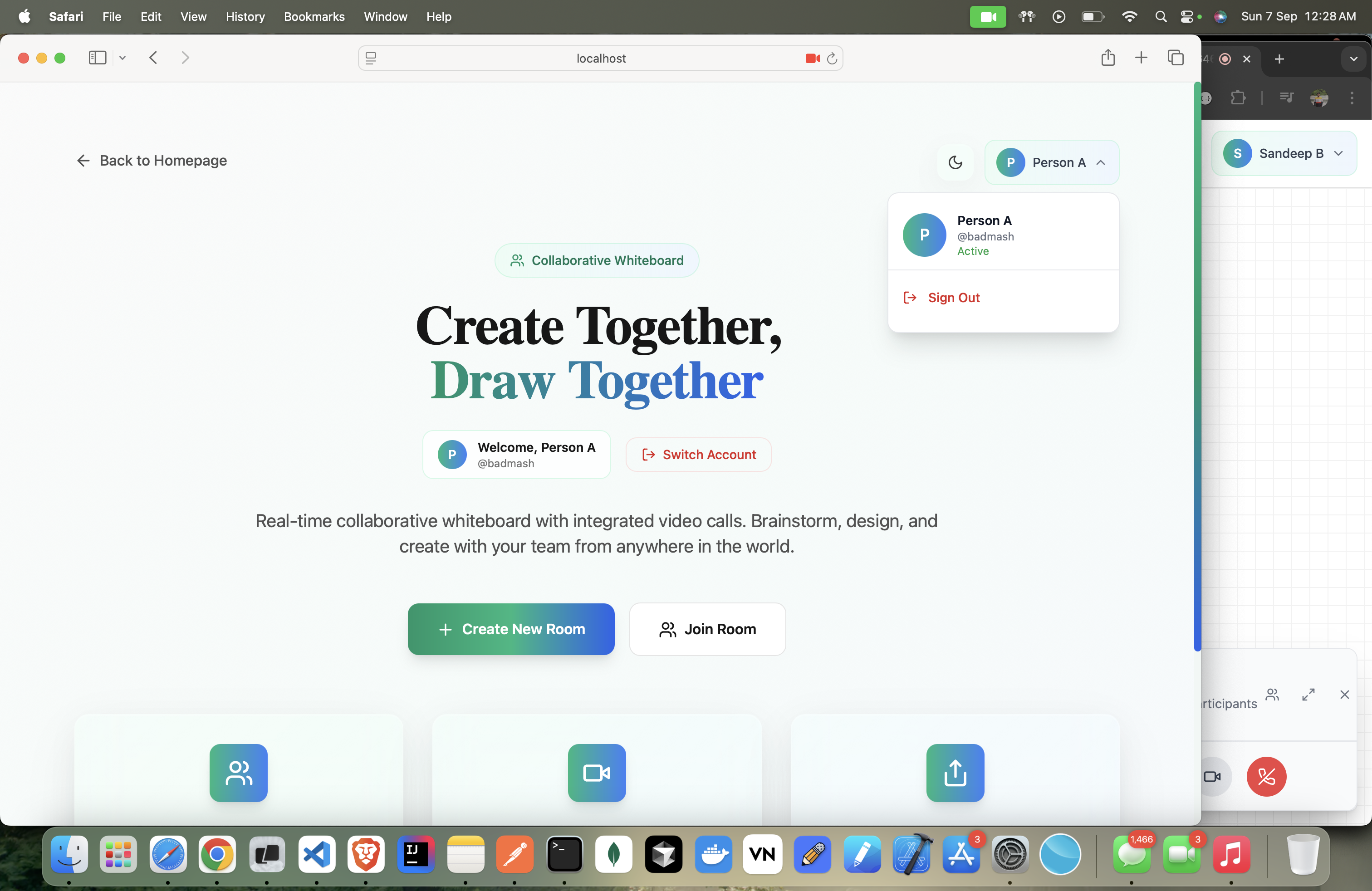Toggle dark mode with the moon icon
The width and height of the screenshot is (1372, 891).
coord(955,162)
